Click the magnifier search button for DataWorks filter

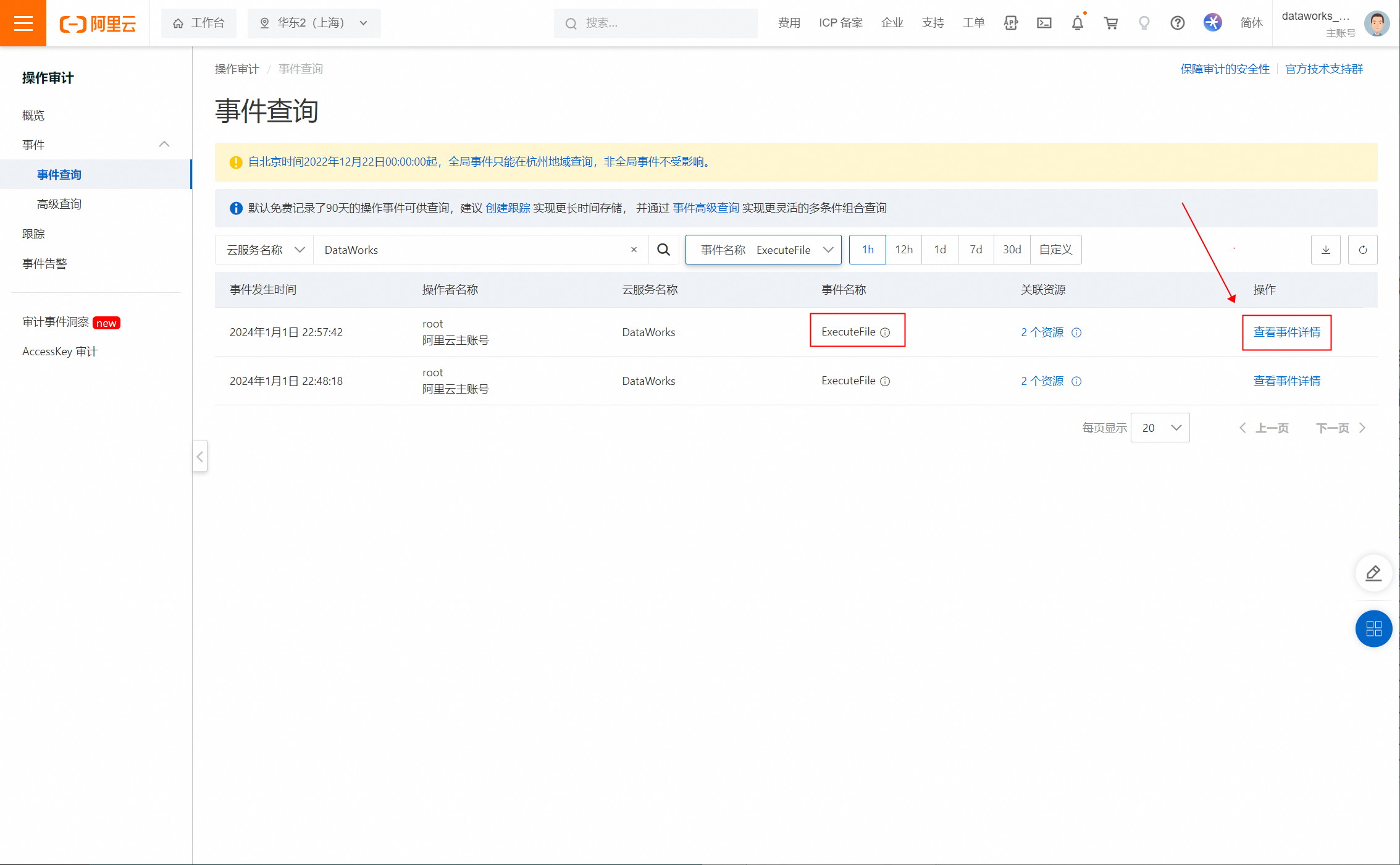click(664, 250)
